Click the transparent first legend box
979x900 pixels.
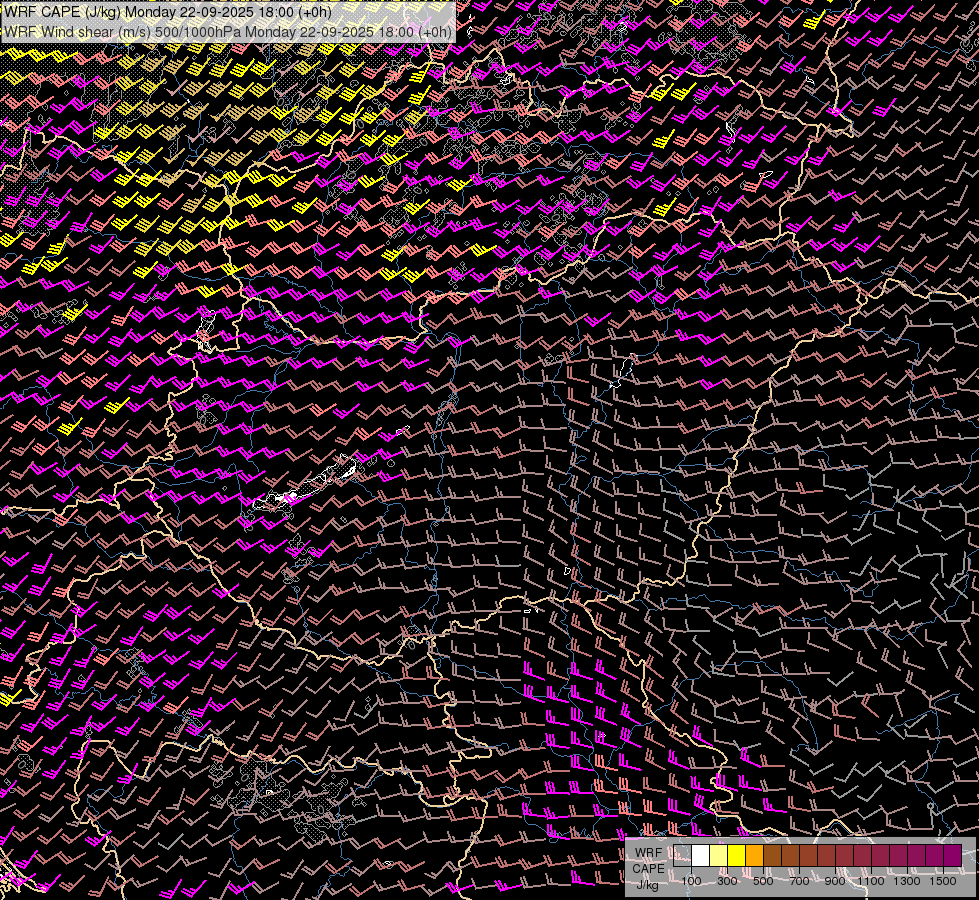683,856
